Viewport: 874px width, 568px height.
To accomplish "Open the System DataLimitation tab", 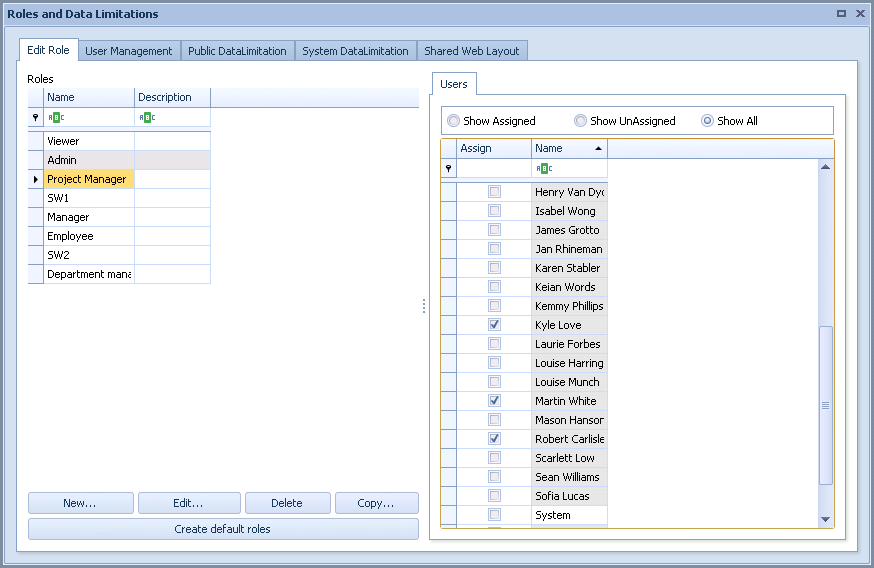I will pos(355,51).
